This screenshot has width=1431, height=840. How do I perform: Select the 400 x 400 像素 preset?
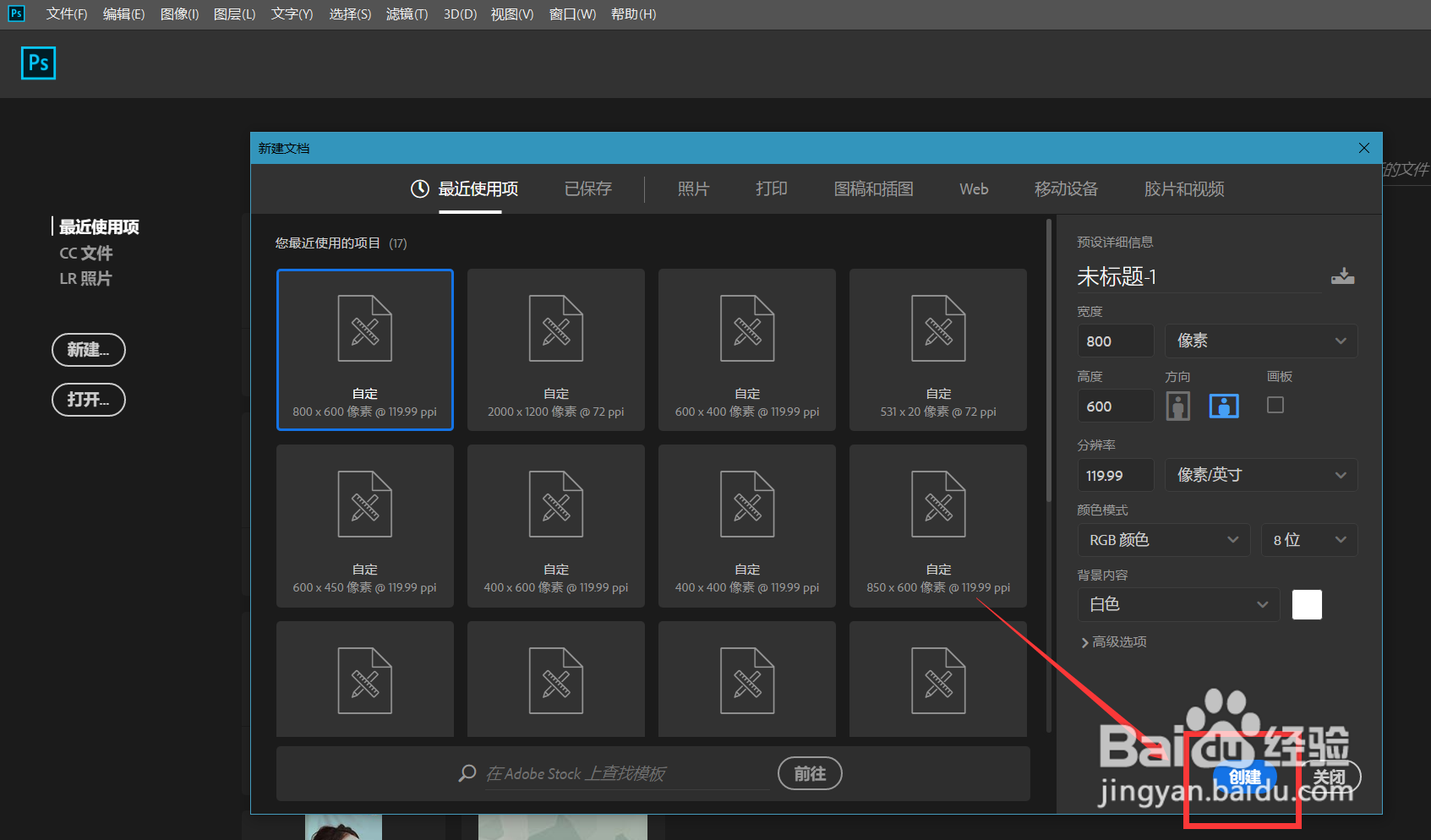coord(747,526)
